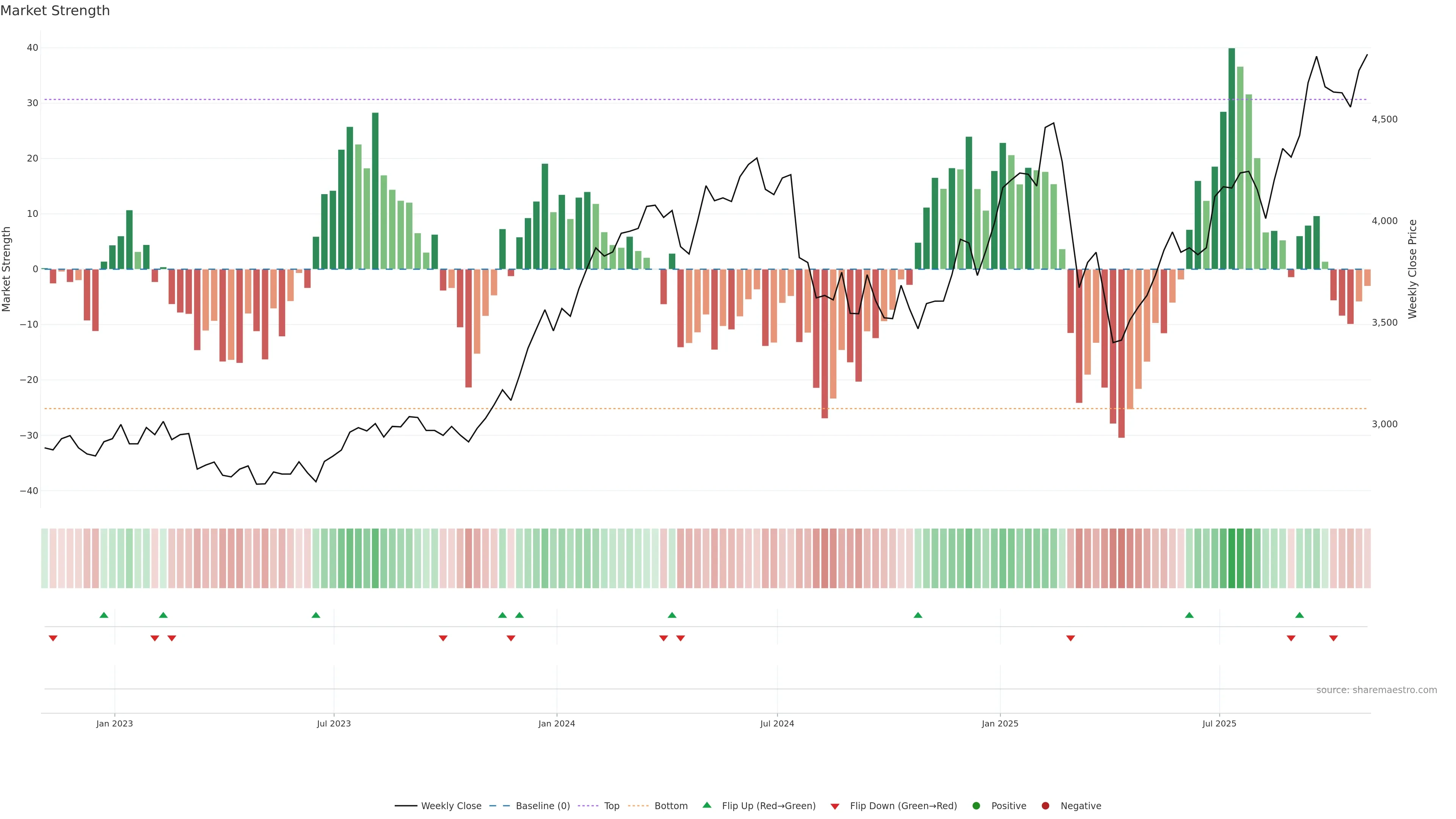
Task: Click the Jan 2024 x-axis label
Action: click(557, 723)
